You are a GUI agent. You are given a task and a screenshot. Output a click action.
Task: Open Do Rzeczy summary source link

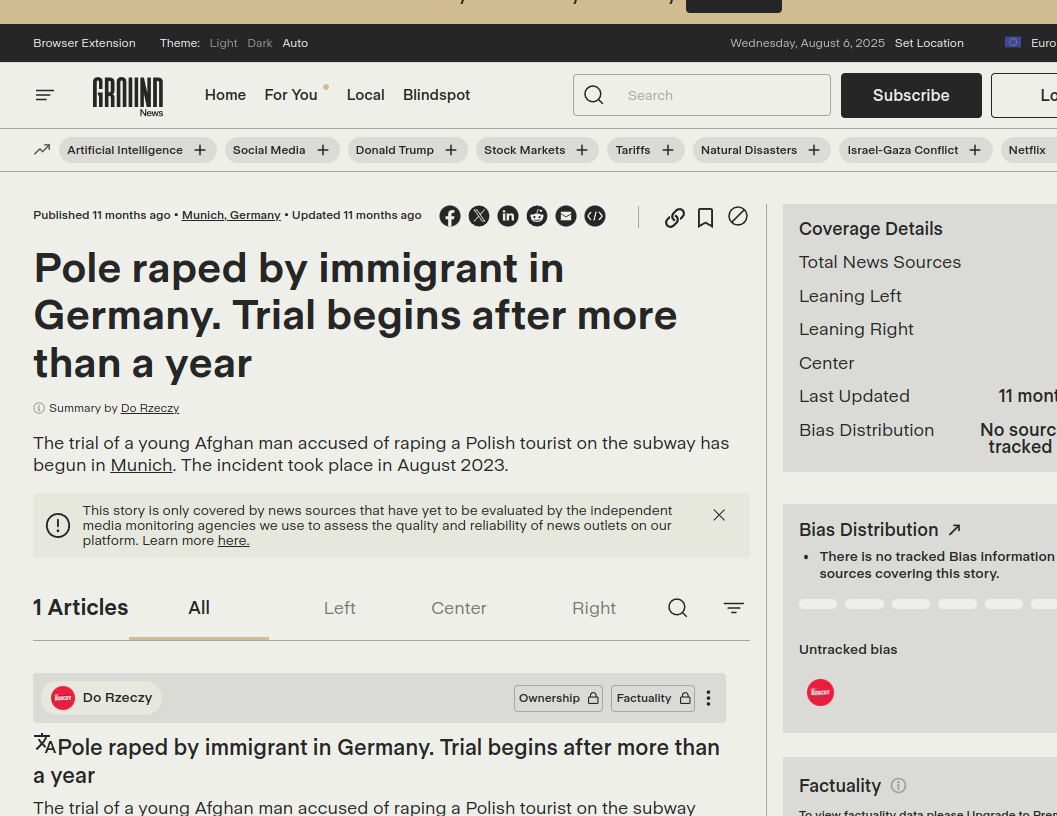[150, 408]
